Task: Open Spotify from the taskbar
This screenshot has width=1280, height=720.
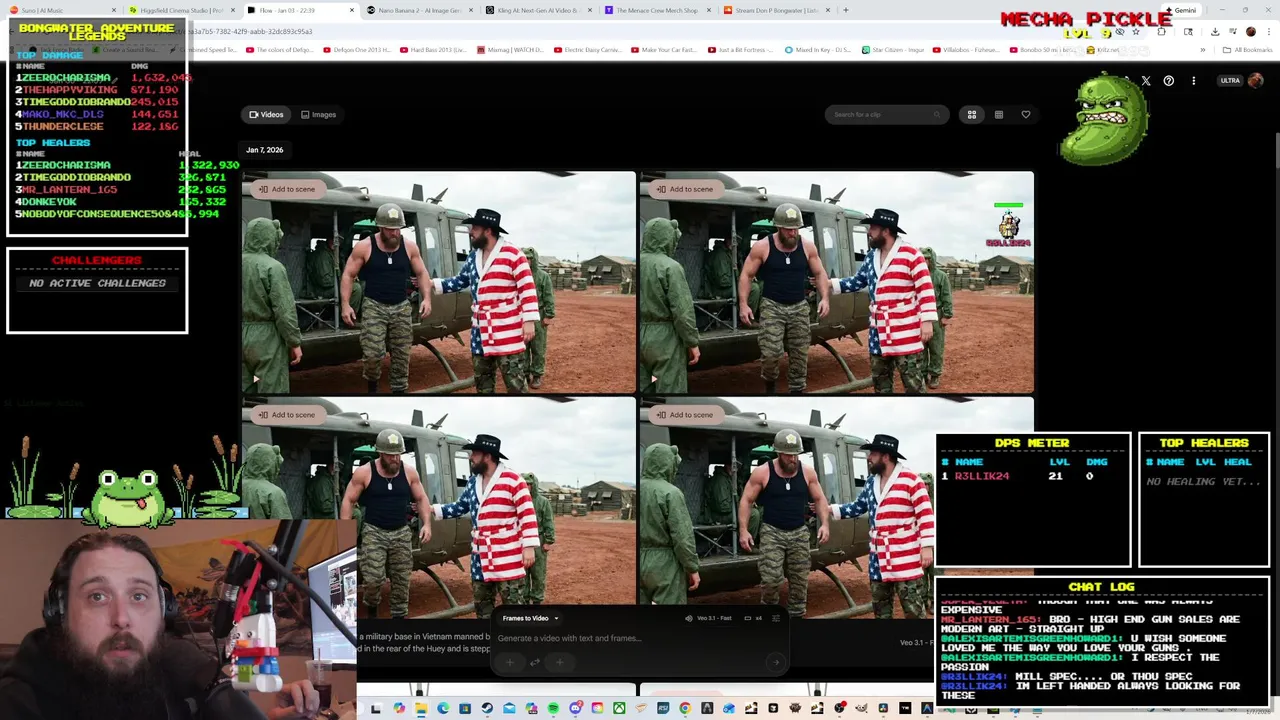Action: (553, 709)
